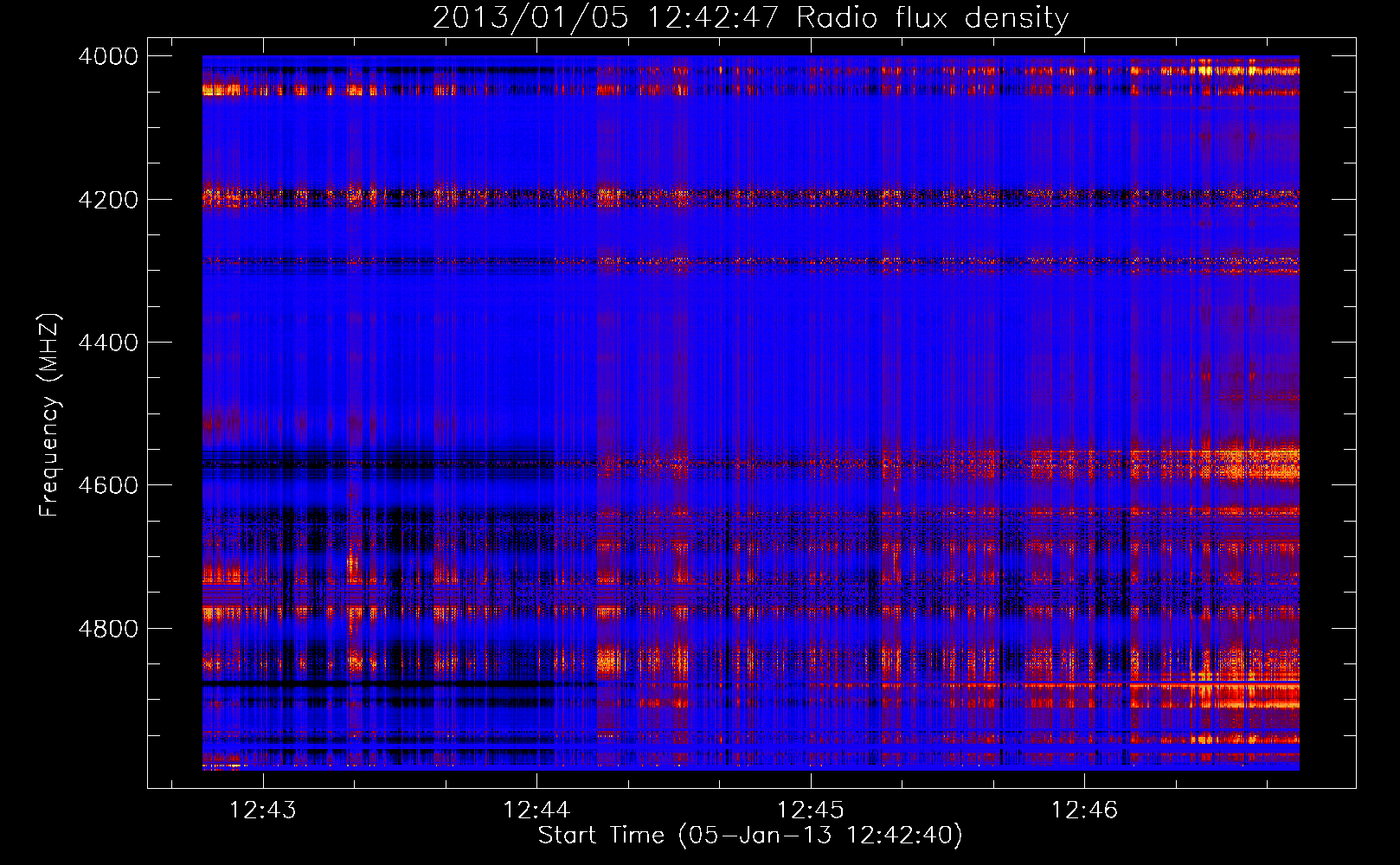
Task: Click the 12:45 time tick label
Action: (811, 810)
